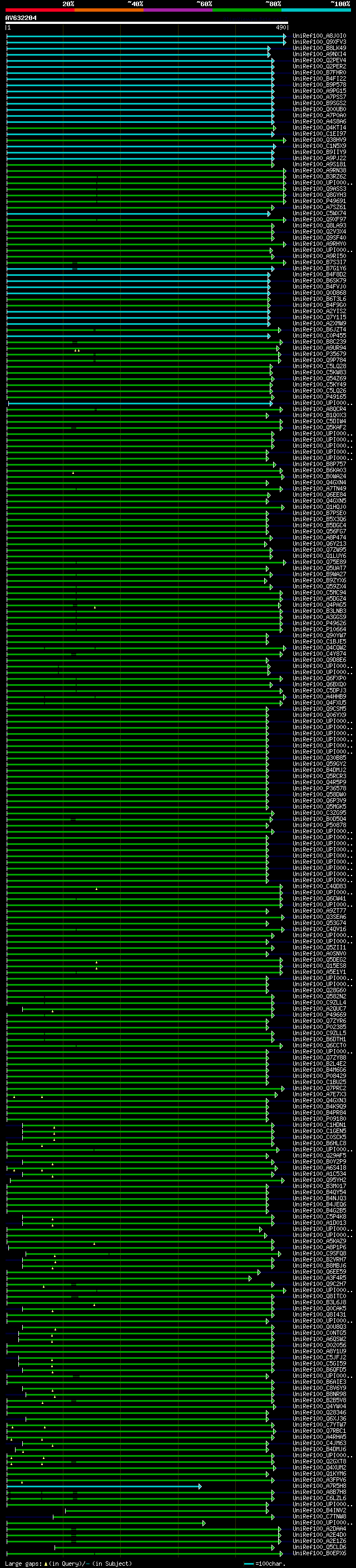Click hit label UniRef100_B9P578

(319, 85)
